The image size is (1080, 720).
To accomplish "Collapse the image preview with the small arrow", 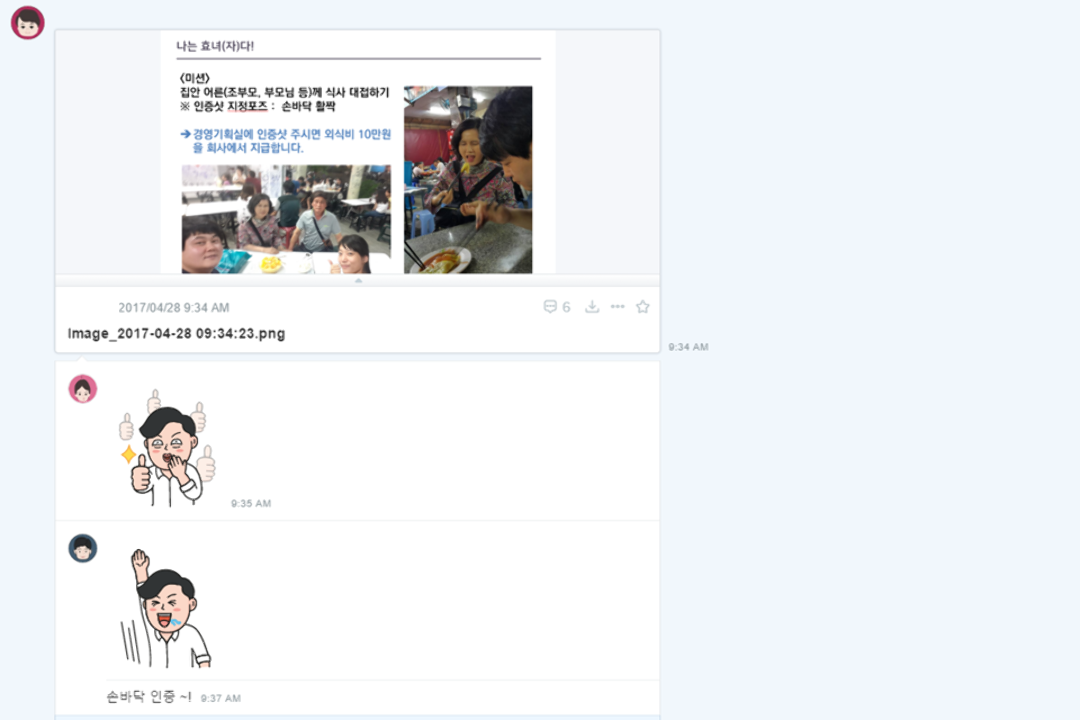I will click(358, 280).
